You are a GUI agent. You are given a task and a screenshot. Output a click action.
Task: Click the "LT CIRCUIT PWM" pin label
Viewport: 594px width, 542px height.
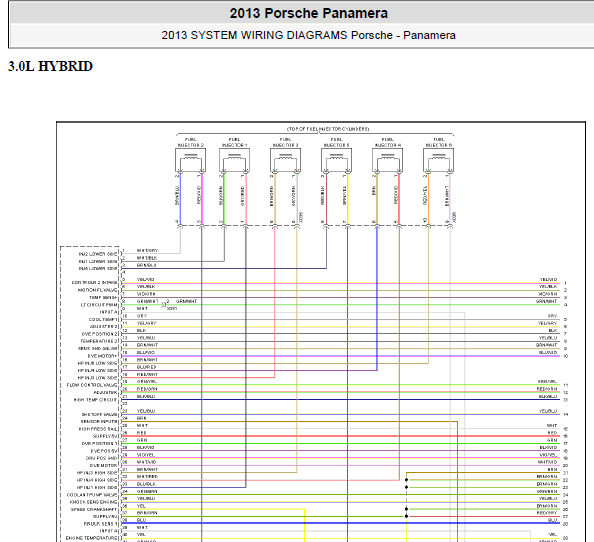[99, 305]
